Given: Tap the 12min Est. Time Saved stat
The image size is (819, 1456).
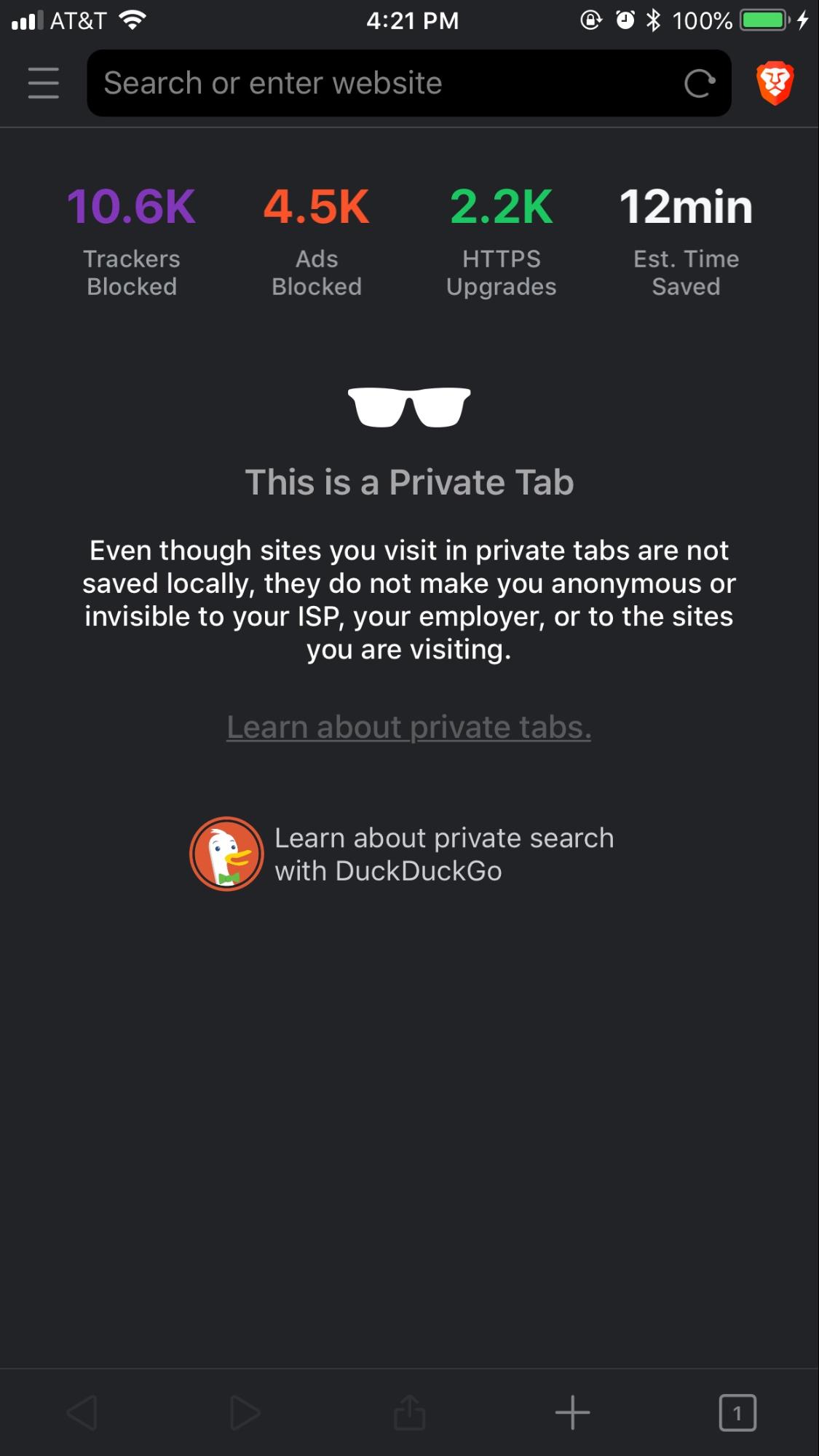Looking at the screenshot, I should coord(687,241).
